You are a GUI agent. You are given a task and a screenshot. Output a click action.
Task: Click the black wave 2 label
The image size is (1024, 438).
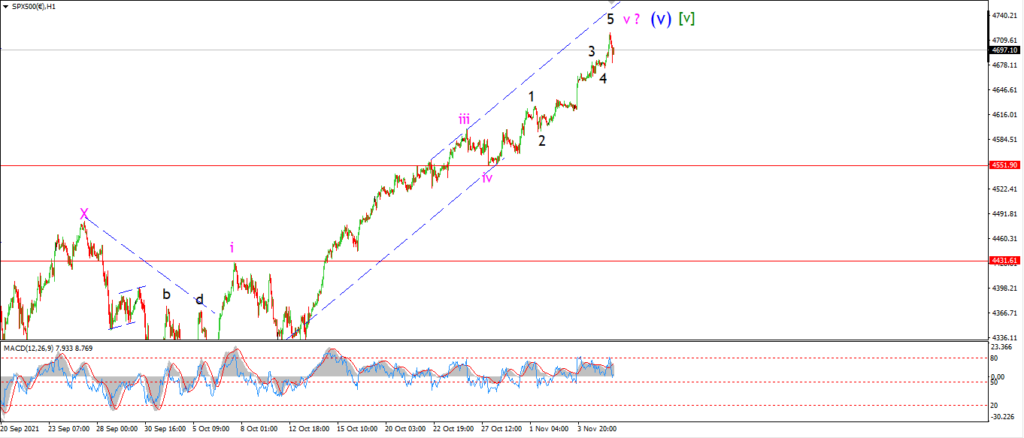(x=541, y=140)
